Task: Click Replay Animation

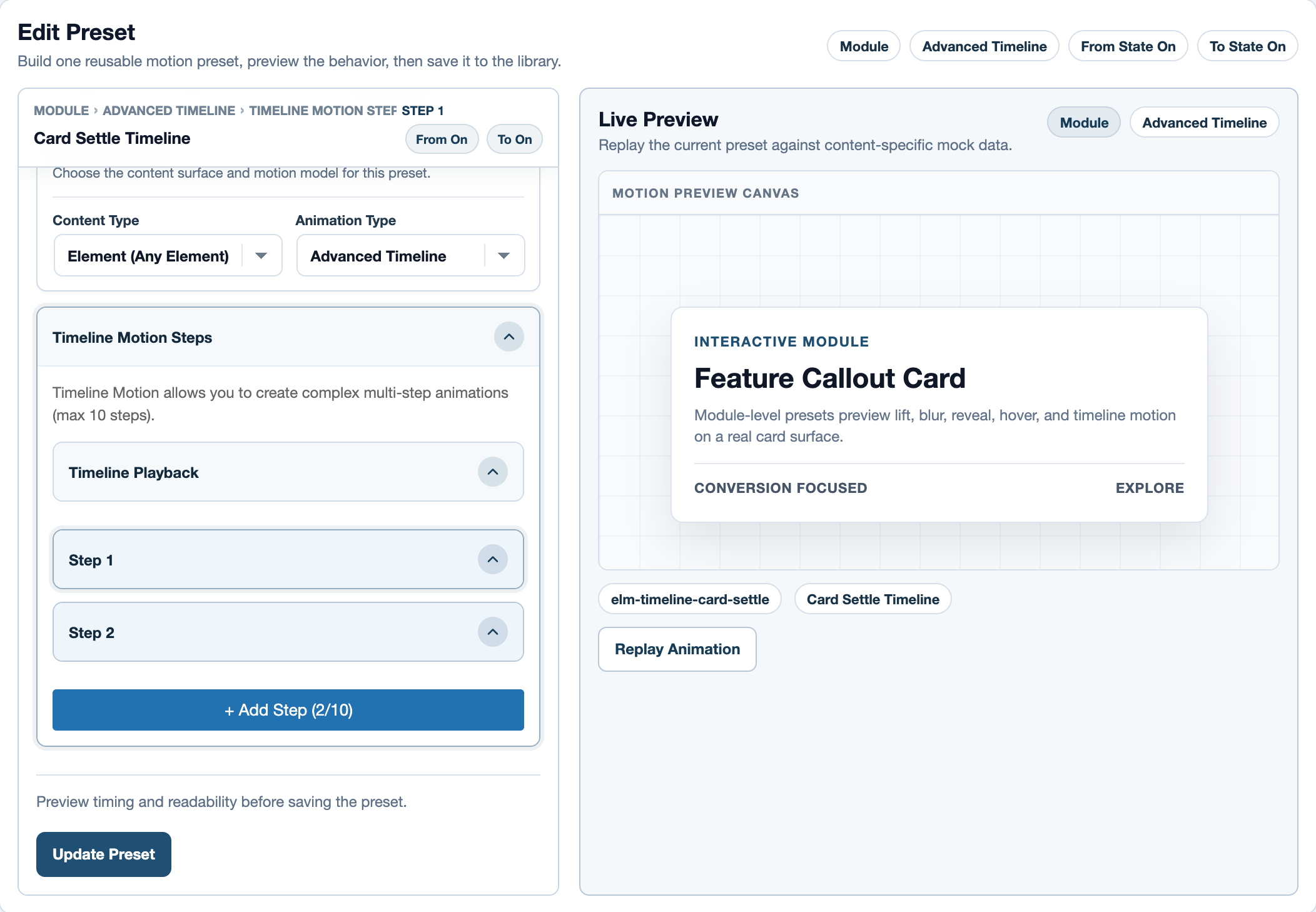Action: click(677, 649)
